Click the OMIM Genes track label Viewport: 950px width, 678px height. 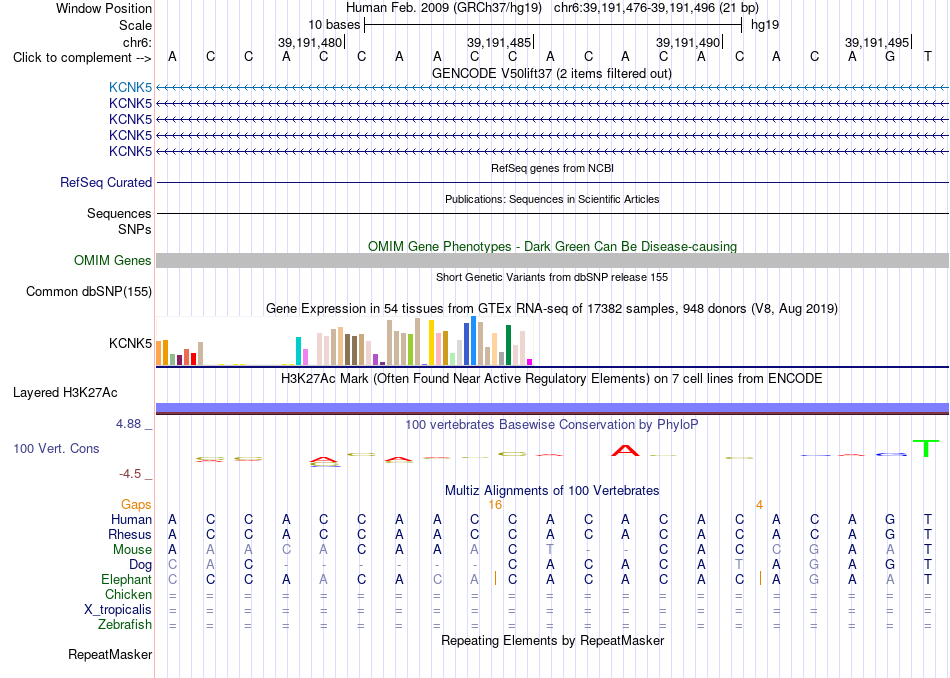point(113,261)
